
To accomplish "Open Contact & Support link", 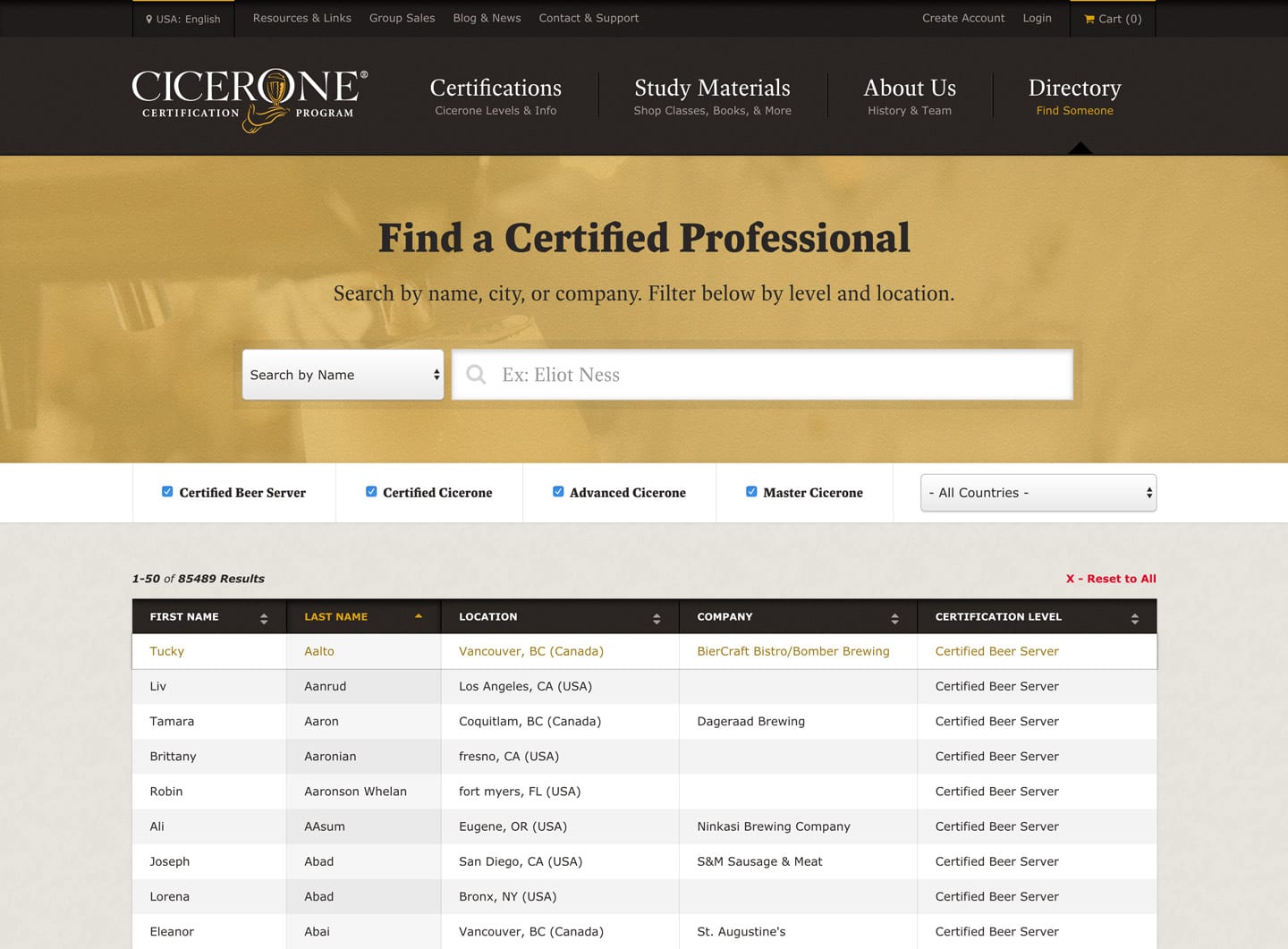I will point(589,18).
